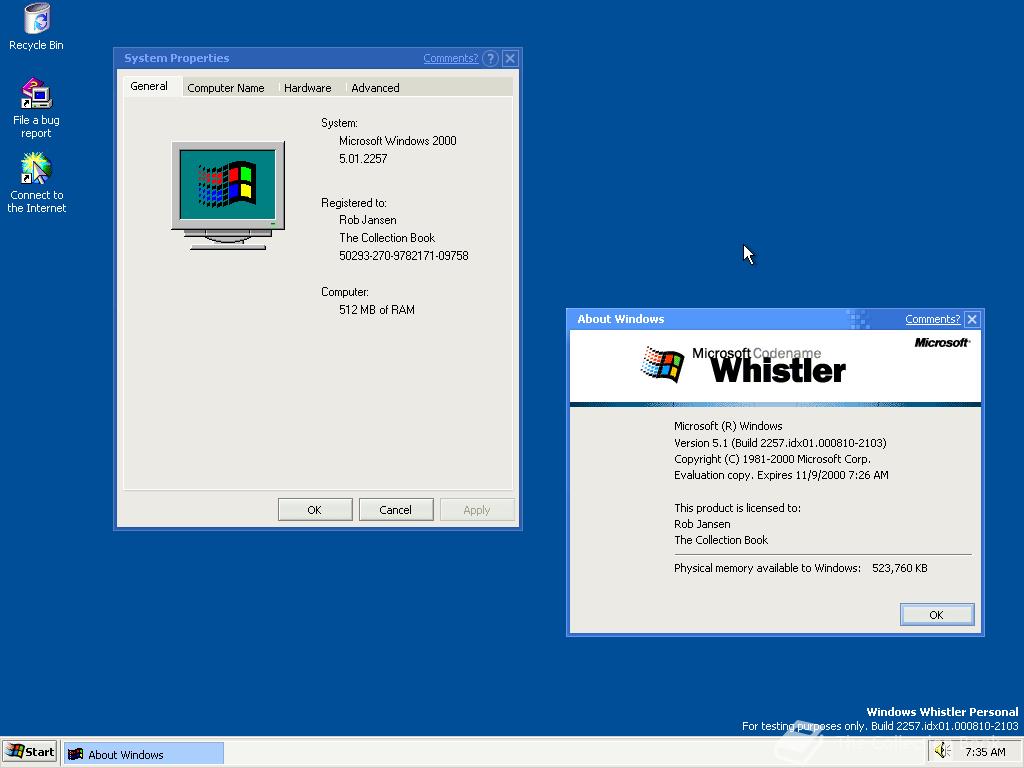Viewport: 1024px width, 768px height.
Task: Click Cancel in System Properties
Action: [396, 509]
